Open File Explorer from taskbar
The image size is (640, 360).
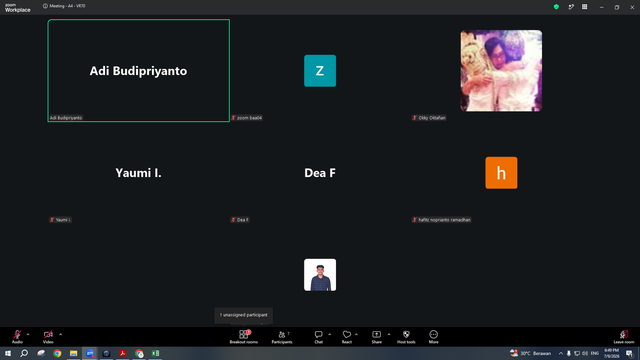(x=73, y=353)
